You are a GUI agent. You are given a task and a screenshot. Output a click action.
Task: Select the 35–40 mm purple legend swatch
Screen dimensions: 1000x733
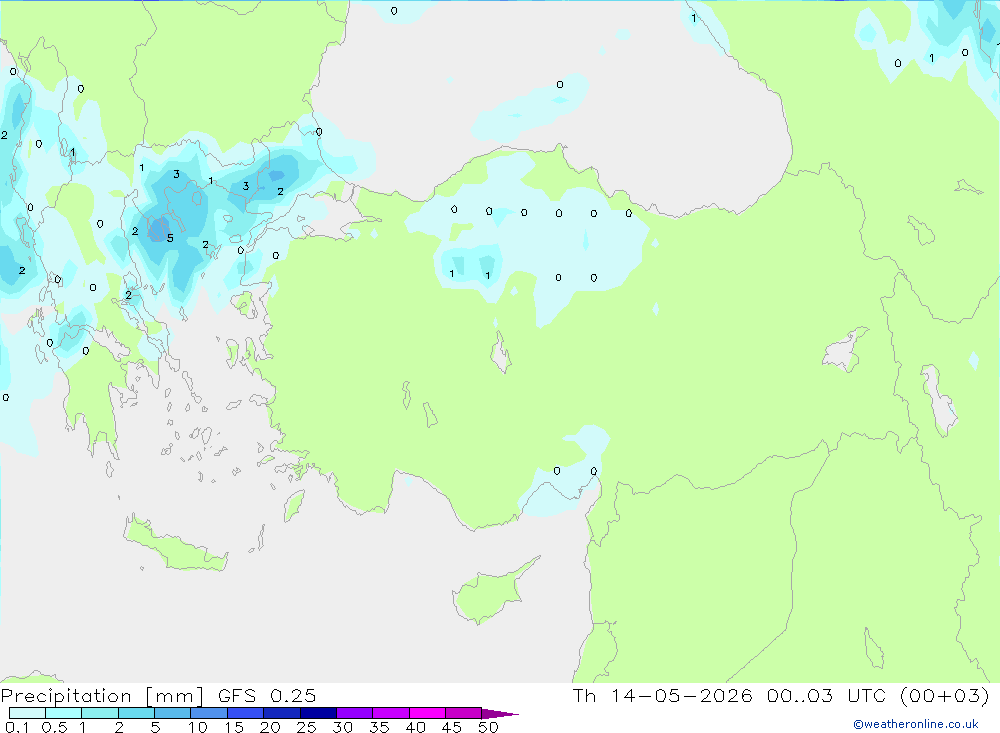(x=390, y=713)
